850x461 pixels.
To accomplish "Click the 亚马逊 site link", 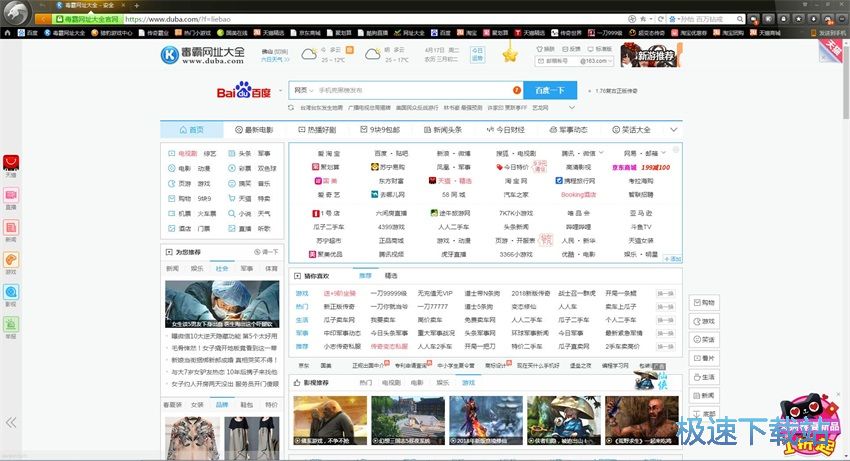I will coord(641,213).
